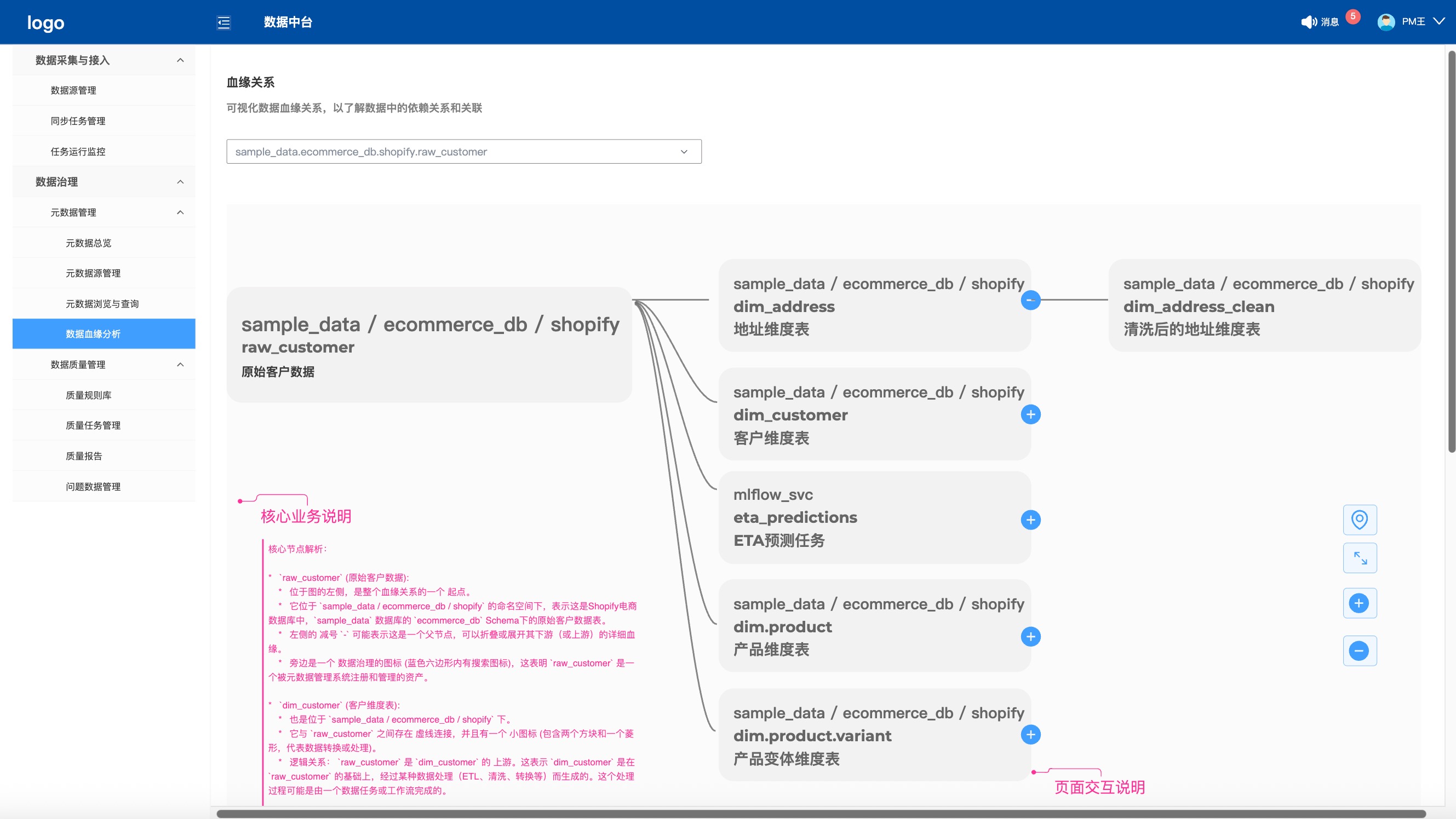Collapse the dim_address node with minus icon

coord(1031,300)
